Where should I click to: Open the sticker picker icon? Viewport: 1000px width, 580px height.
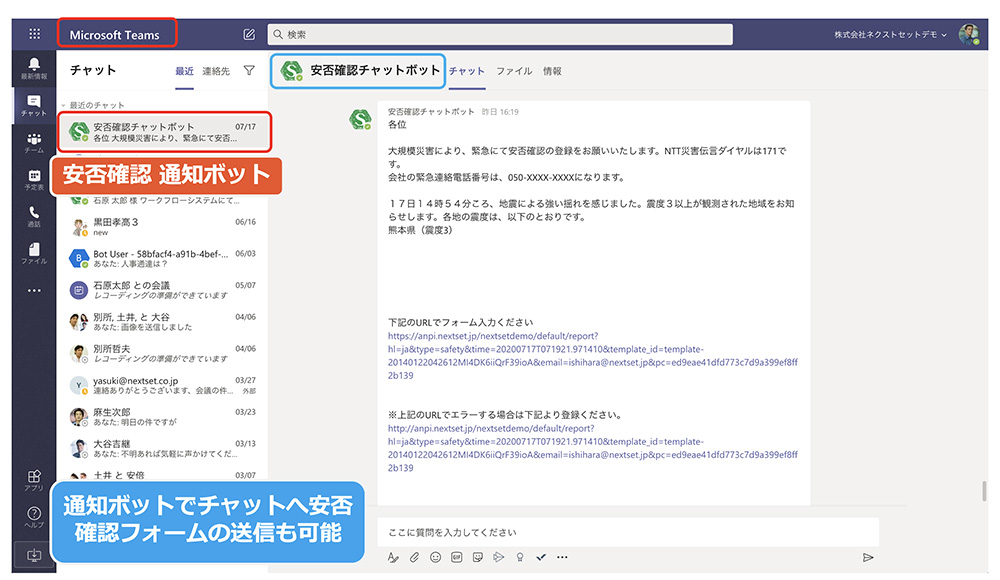pos(478,558)
